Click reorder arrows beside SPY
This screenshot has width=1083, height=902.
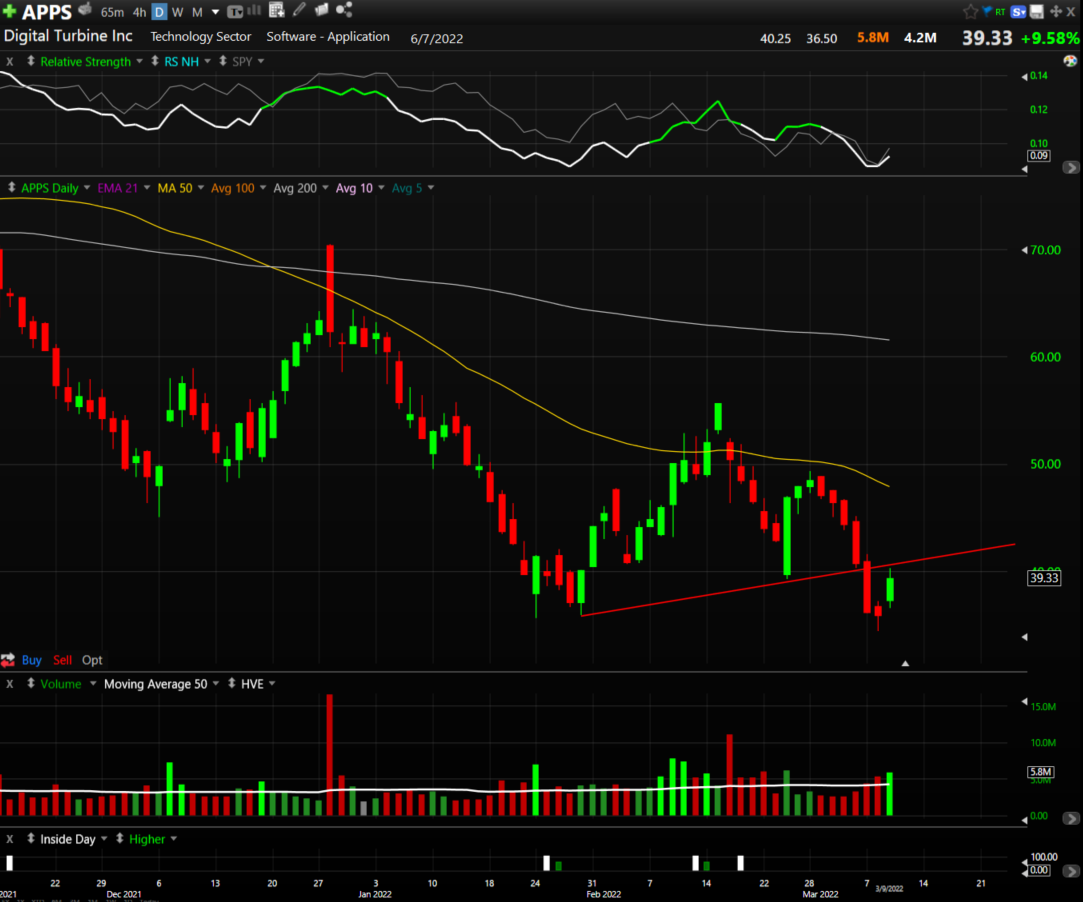pos(223,61)
